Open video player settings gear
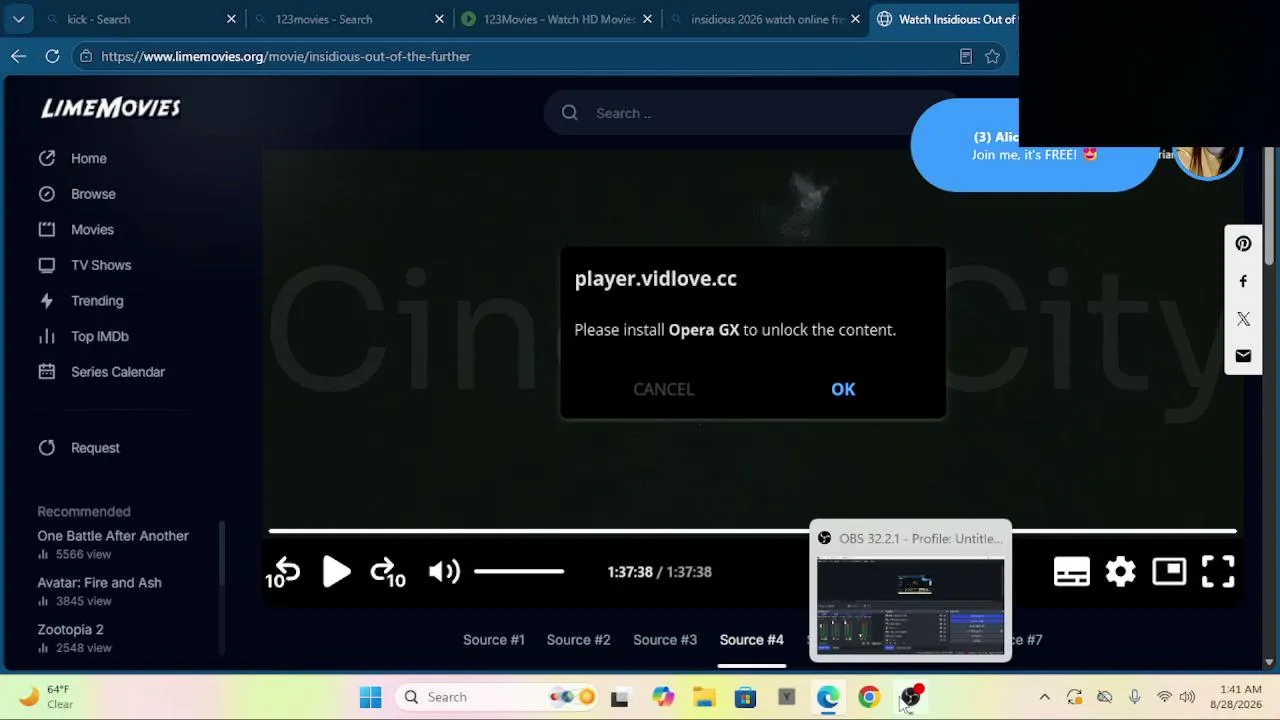 click(x=1120, y=572)
